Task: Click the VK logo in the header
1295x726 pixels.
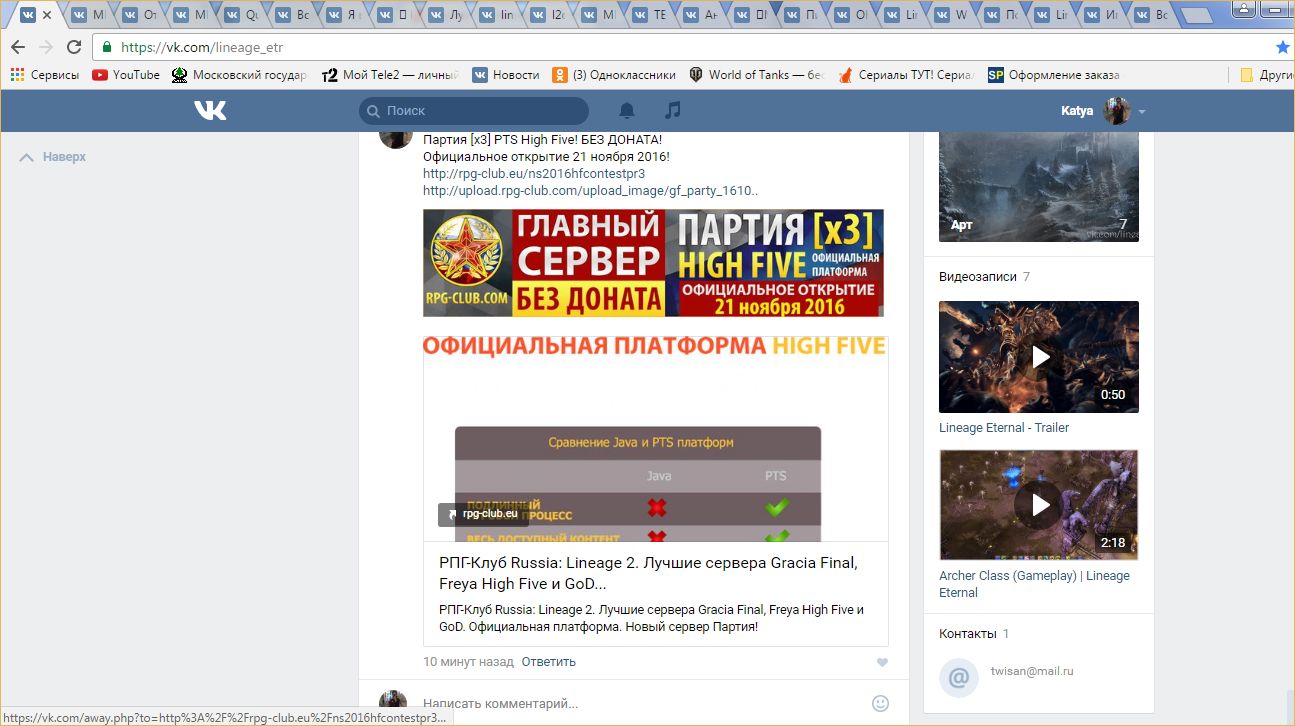Action: point(210,111)
